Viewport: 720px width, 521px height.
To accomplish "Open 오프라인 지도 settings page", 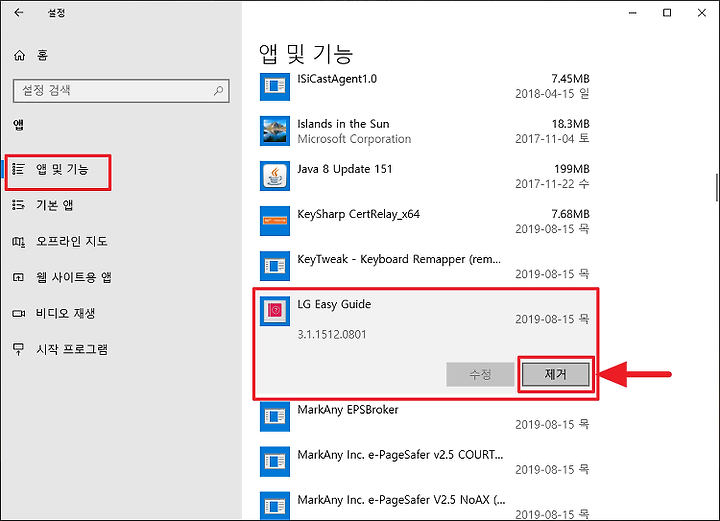I will (x=72, y=241).
